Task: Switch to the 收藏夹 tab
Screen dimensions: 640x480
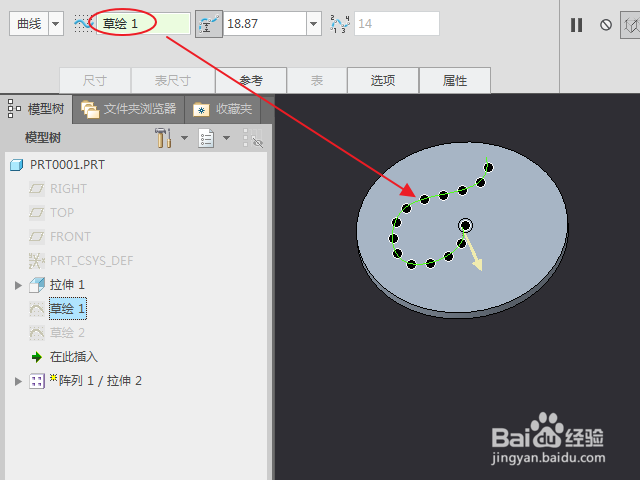Action: click(222, 109)
